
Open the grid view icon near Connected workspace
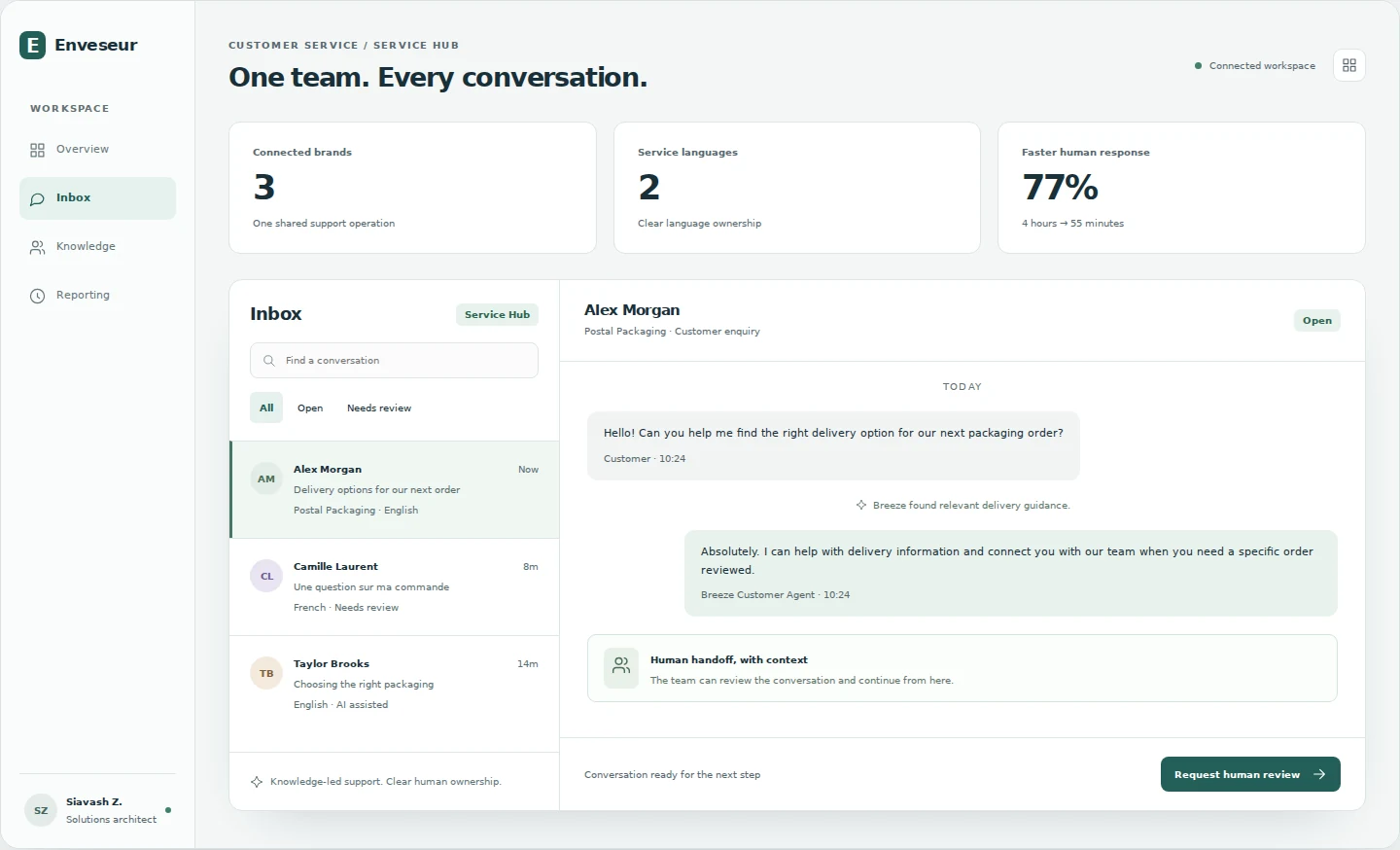click(x=1349, y=65)
